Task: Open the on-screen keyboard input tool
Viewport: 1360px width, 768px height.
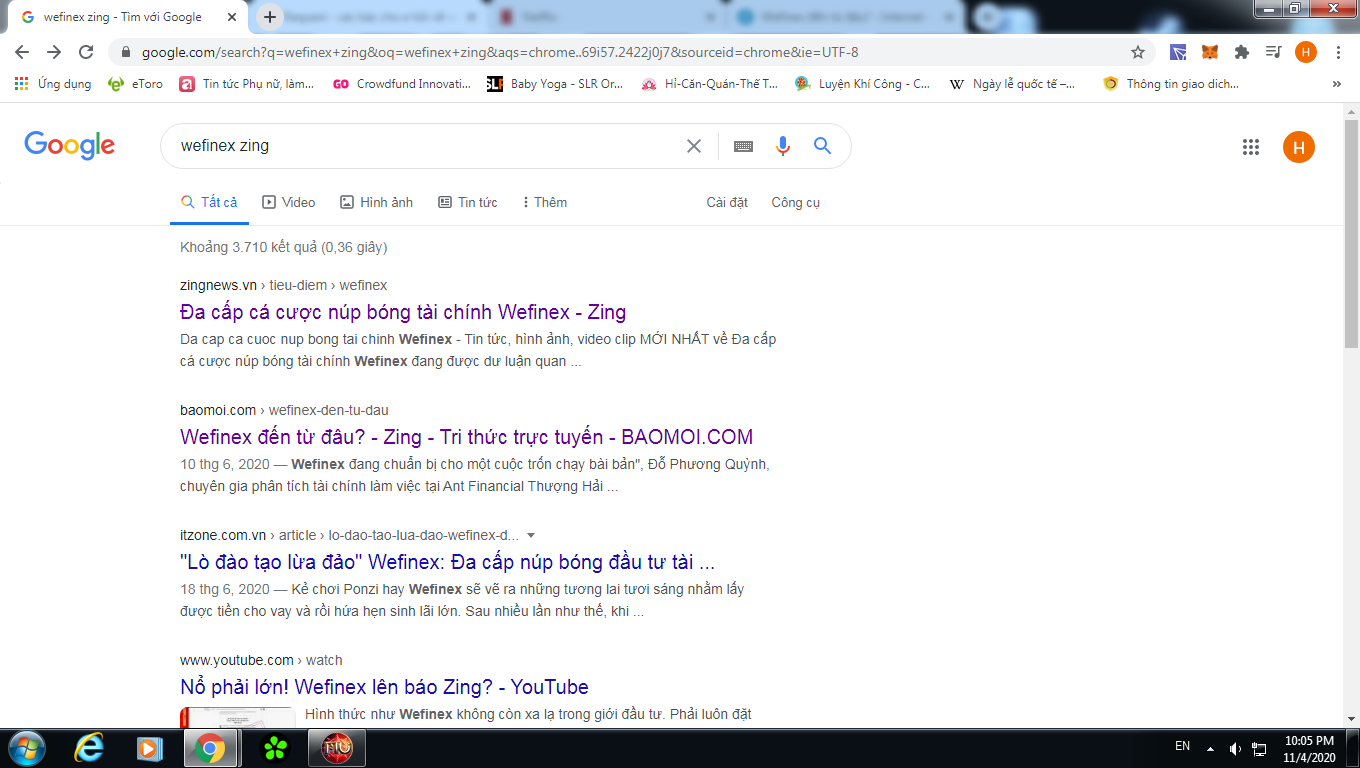Action: [743, 146]
